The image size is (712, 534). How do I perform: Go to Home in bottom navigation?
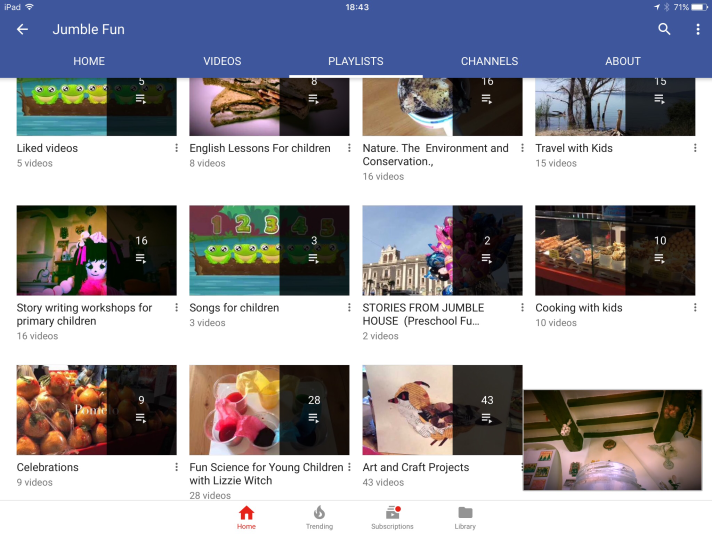[x=246, y=517]
